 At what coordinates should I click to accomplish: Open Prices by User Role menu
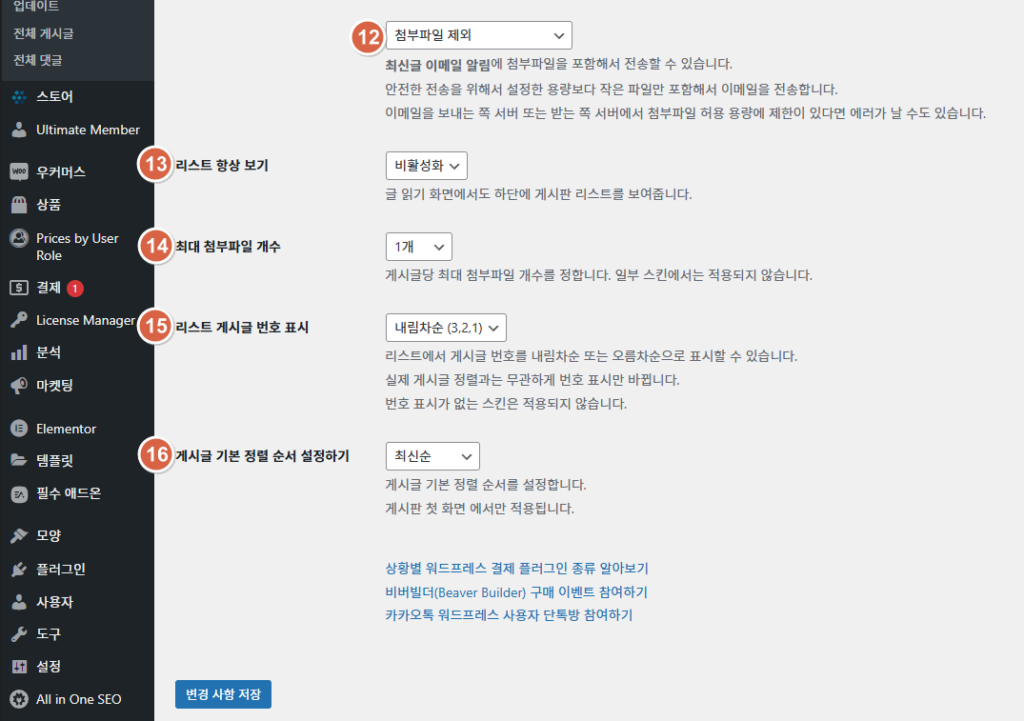click(77, 246)
